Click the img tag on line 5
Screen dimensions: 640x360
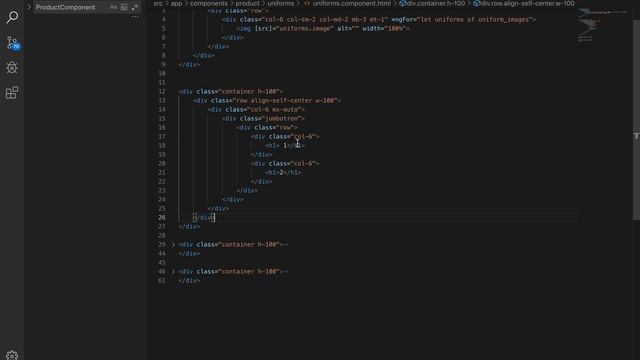(x=323, y=29)
